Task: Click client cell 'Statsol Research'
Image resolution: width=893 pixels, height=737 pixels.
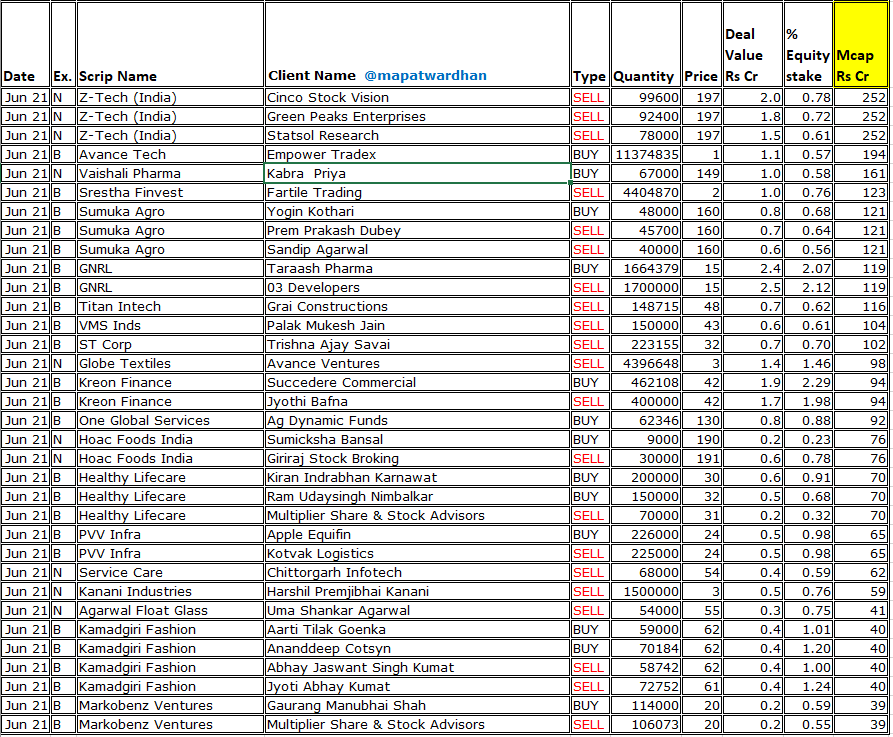Action: coord(417,136)
